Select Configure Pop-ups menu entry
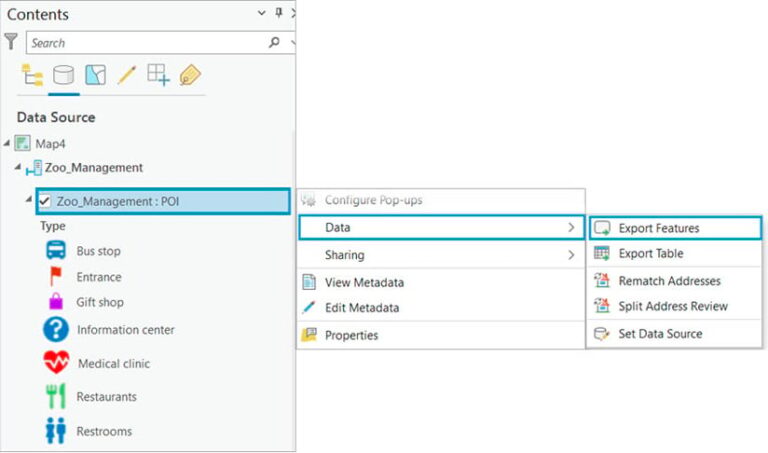The width and height of the screenshot is (768, 453). pos(441,200)
